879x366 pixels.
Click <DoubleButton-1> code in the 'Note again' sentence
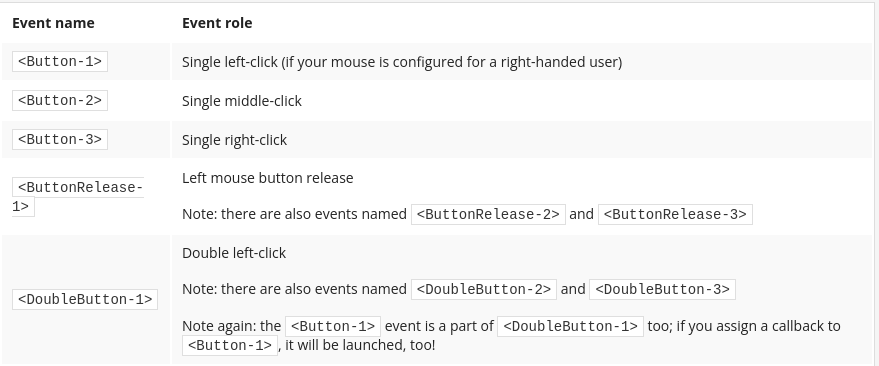pyautogui.click(x=570, y=326)
